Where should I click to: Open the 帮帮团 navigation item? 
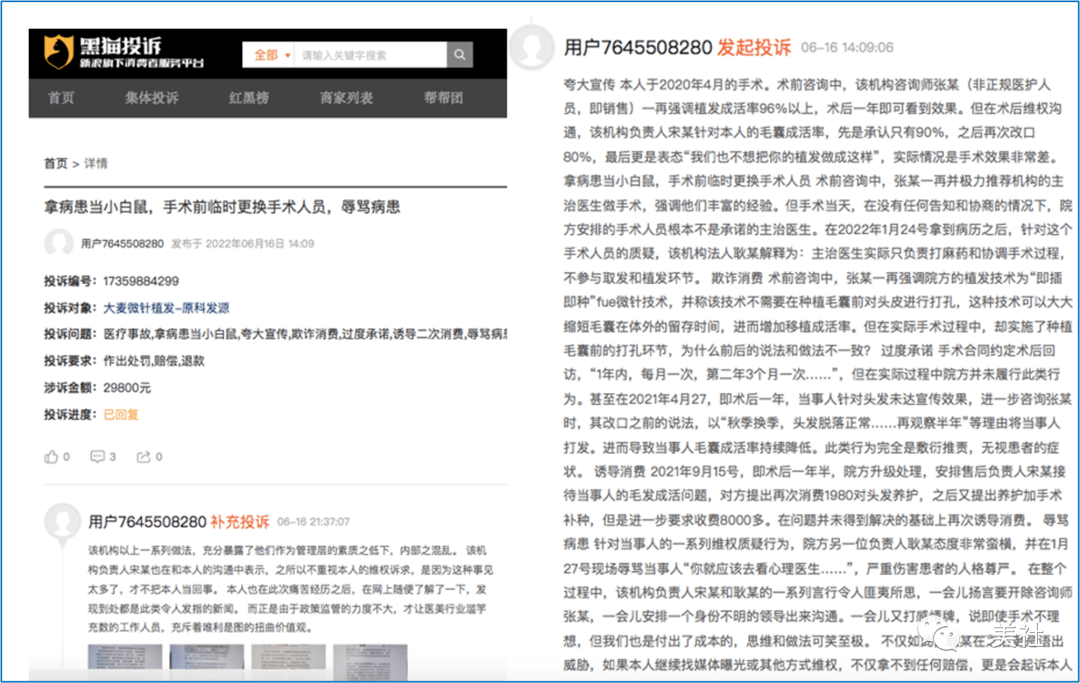click(443, 98)
